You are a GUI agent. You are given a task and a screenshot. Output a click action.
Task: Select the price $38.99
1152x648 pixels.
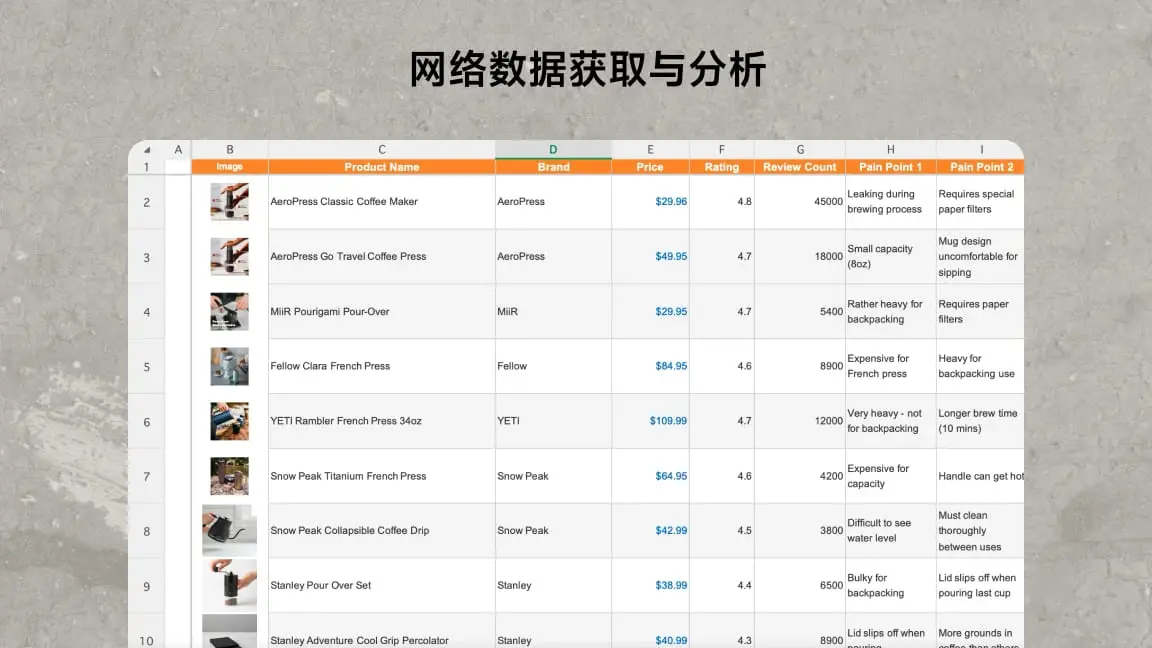(x=650, y=586)
